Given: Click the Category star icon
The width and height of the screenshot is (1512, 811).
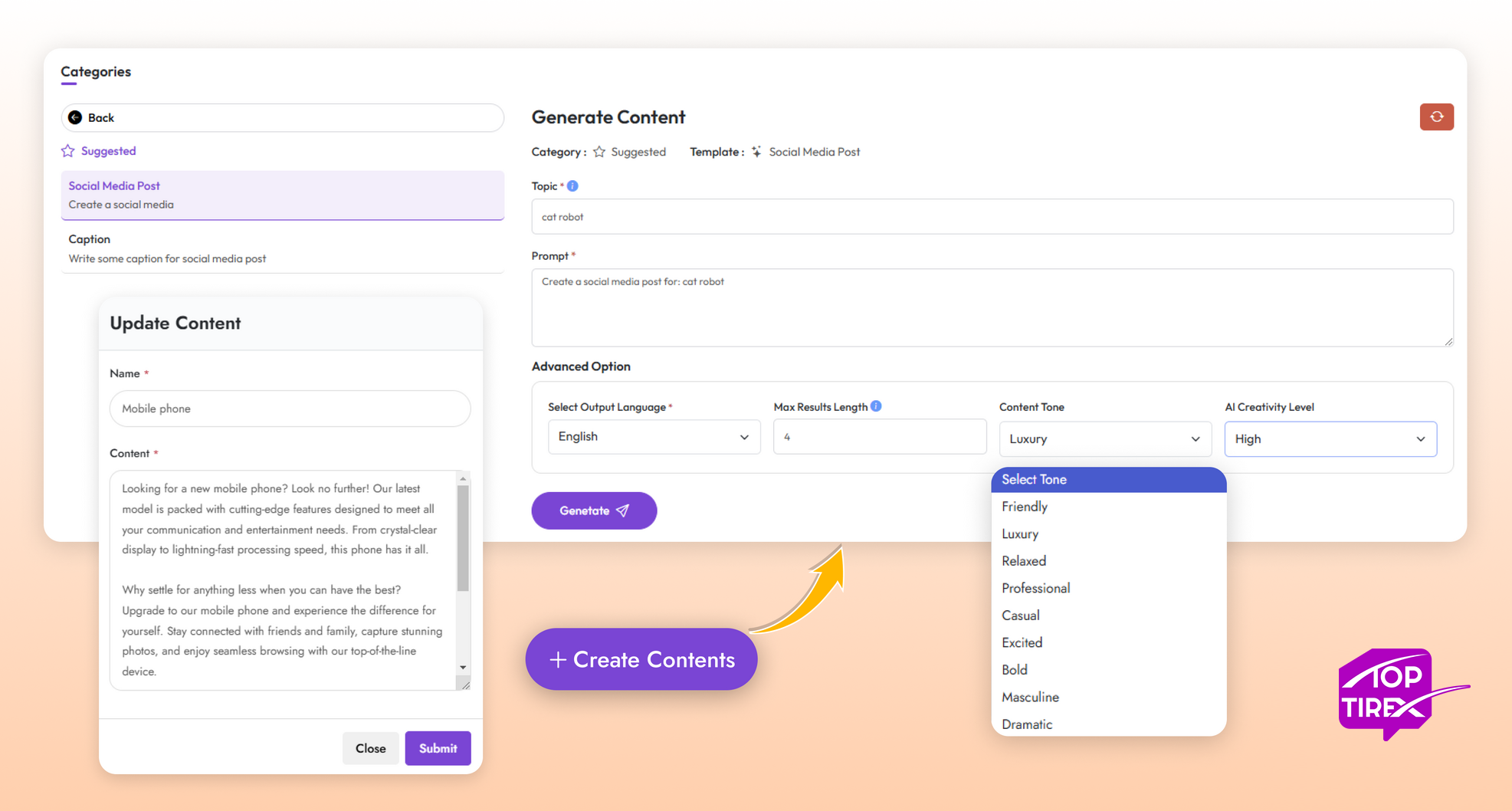Looking at the screenshot, I should point(599,152).
